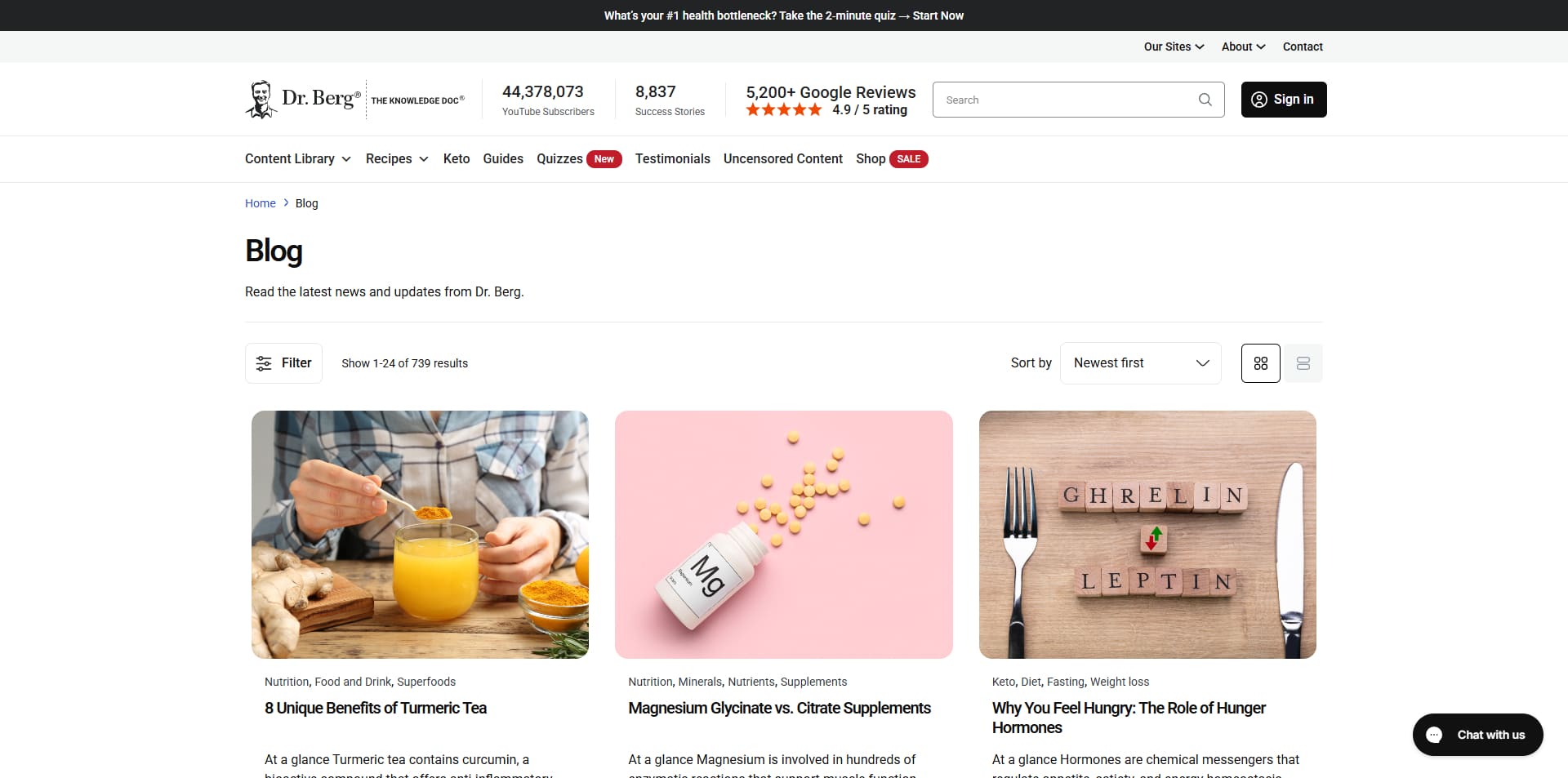
Task: Open the Magnesium bottle article thumbnail
Action: coord(784,535)
